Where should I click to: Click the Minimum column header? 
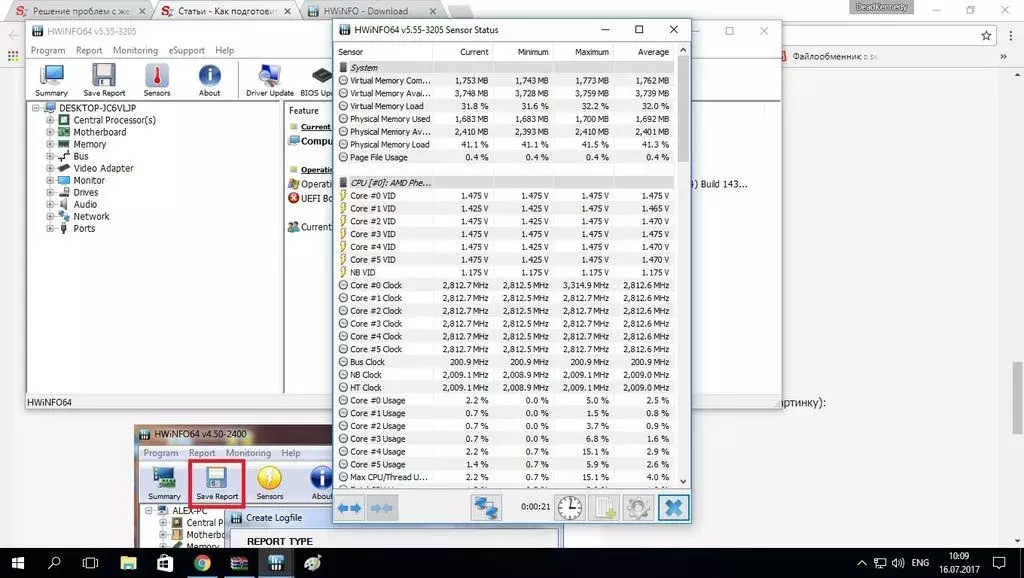pos(523,52)
